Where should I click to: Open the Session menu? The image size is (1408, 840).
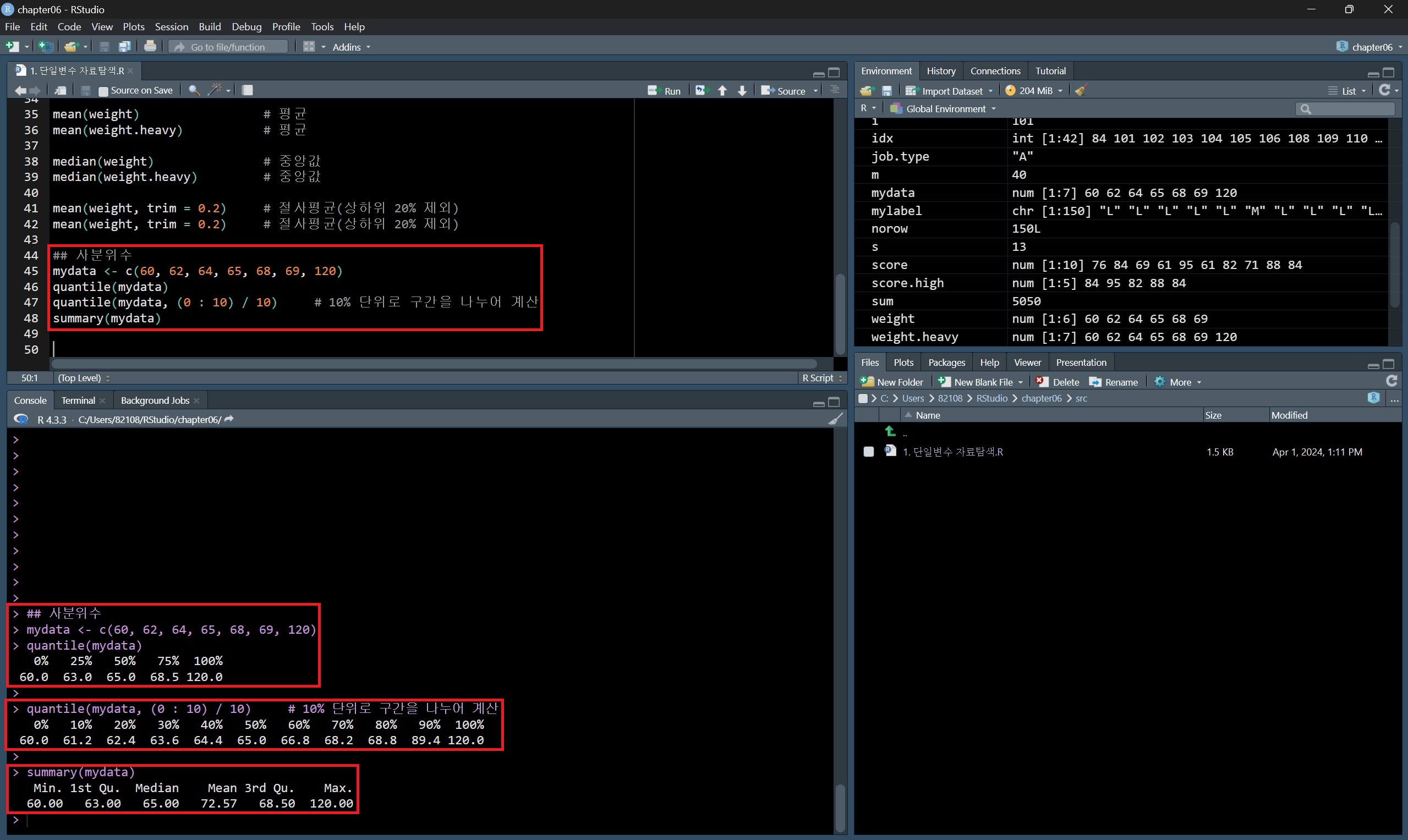171,26
